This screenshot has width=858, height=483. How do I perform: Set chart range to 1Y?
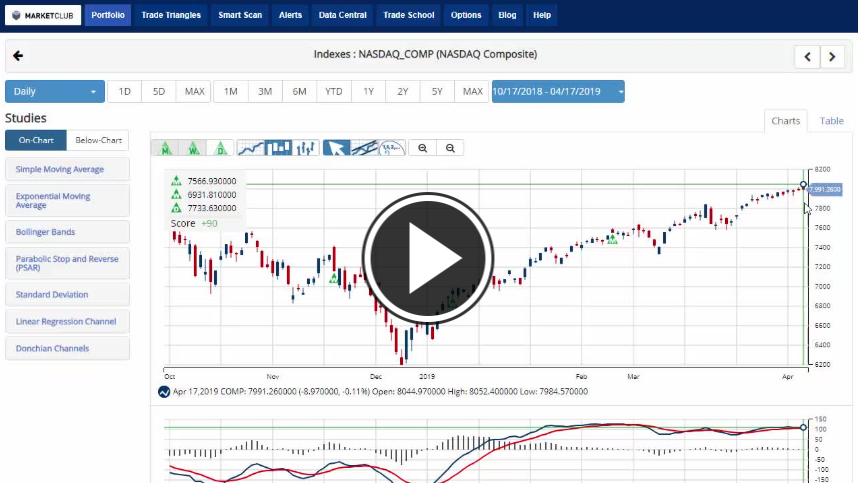(368, 91)
